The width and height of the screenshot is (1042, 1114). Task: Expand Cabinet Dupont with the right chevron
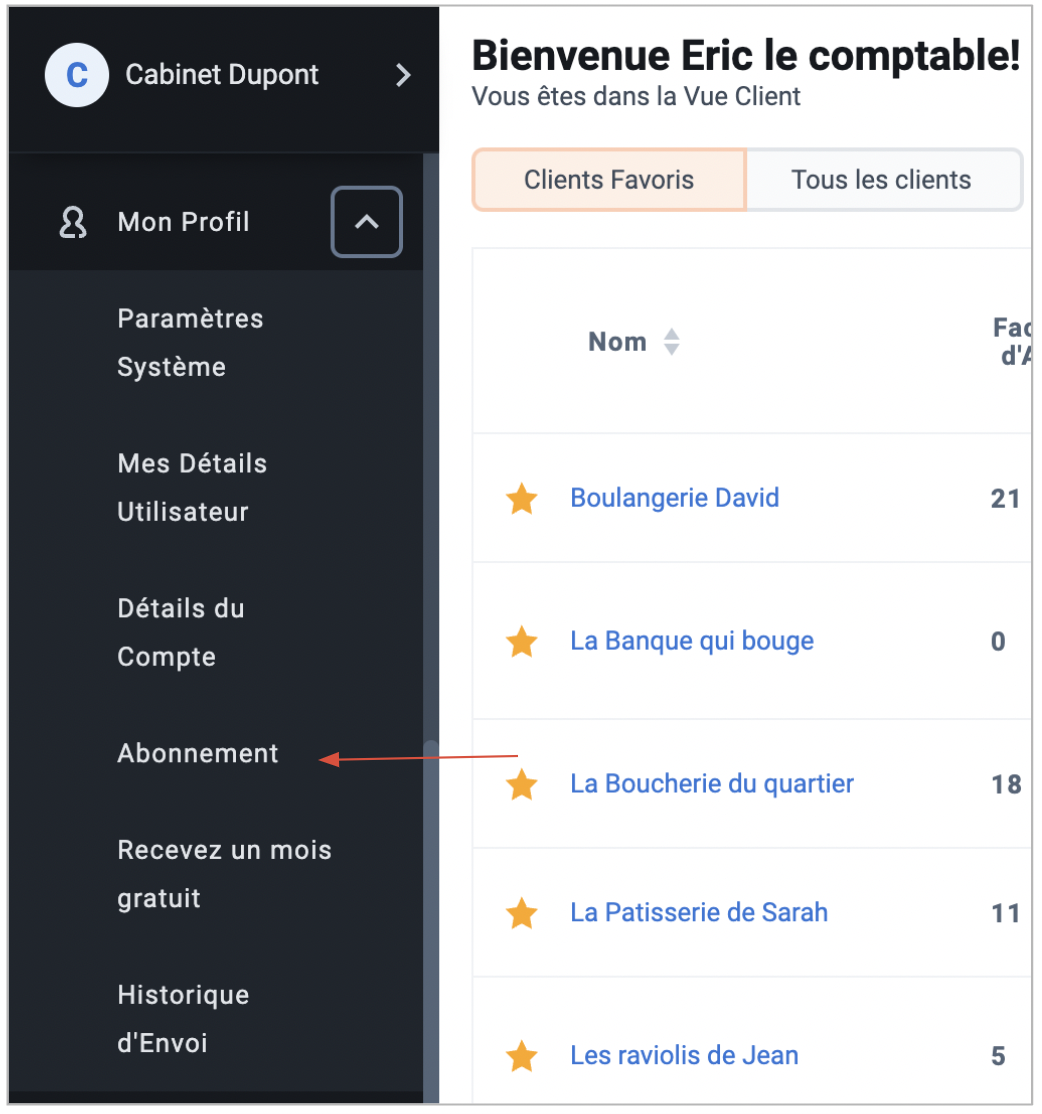pos(403,75)
